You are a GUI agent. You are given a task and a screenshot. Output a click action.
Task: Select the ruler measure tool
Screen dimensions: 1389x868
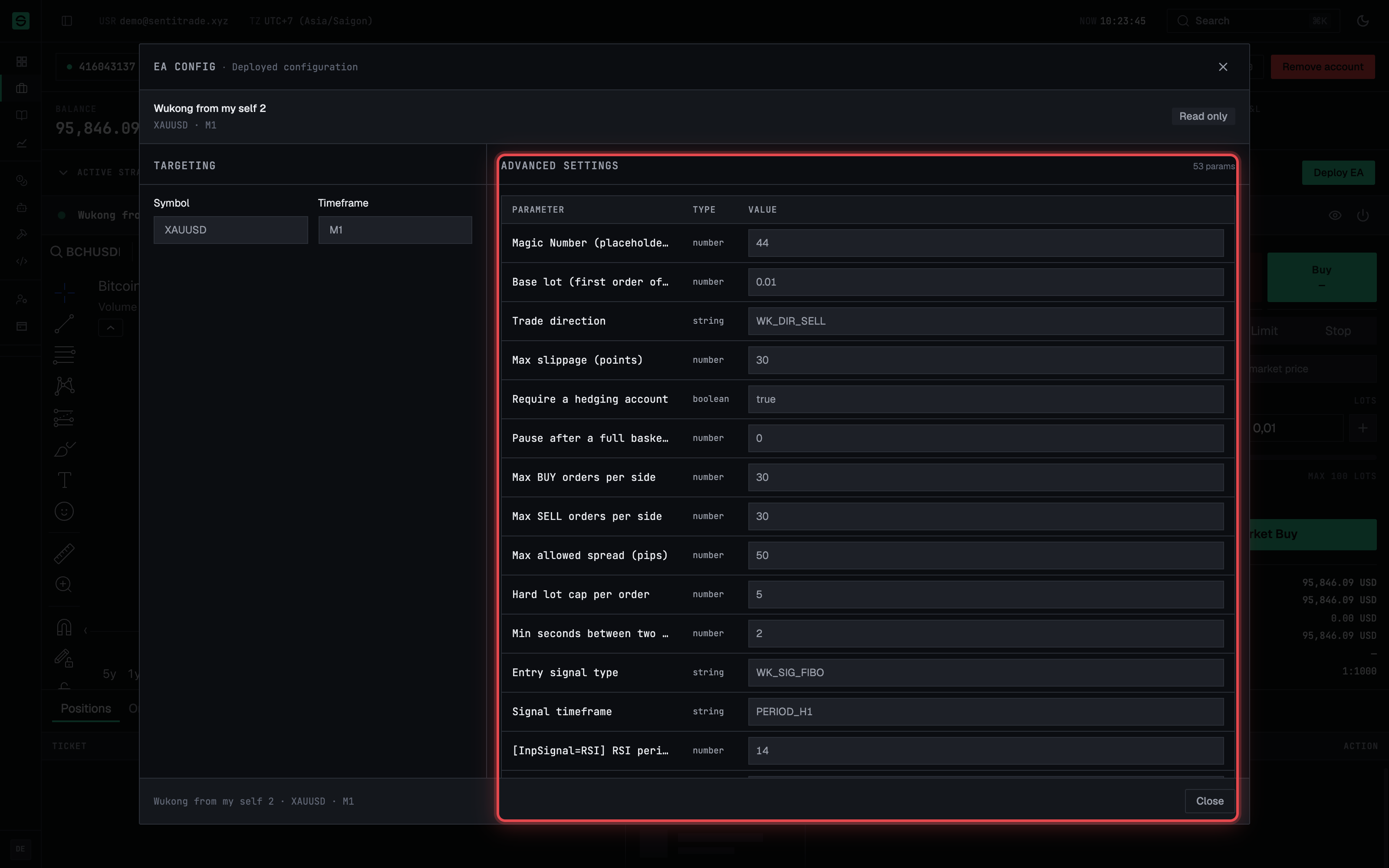[x=64, y=553]
